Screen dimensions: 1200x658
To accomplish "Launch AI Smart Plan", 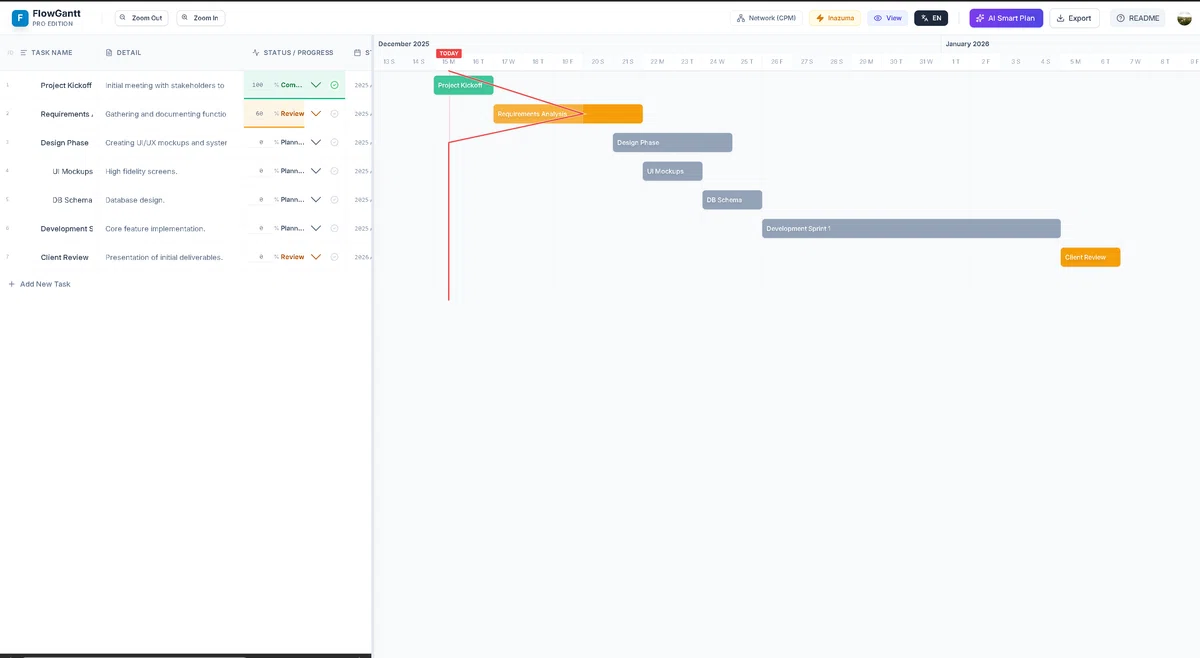I will tap(1006, 18).
